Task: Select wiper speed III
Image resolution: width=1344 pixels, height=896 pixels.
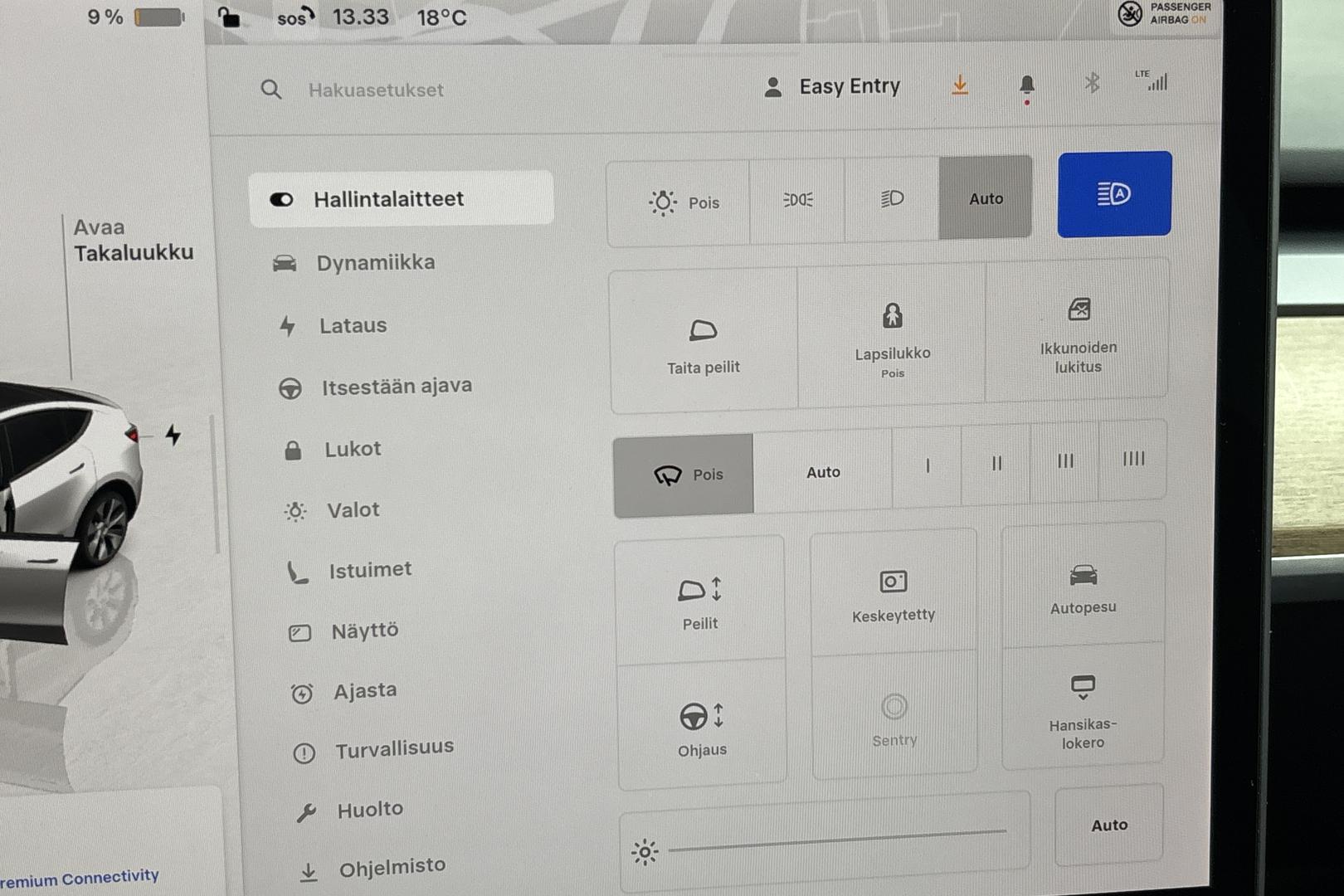Action: pos(1065,460)
